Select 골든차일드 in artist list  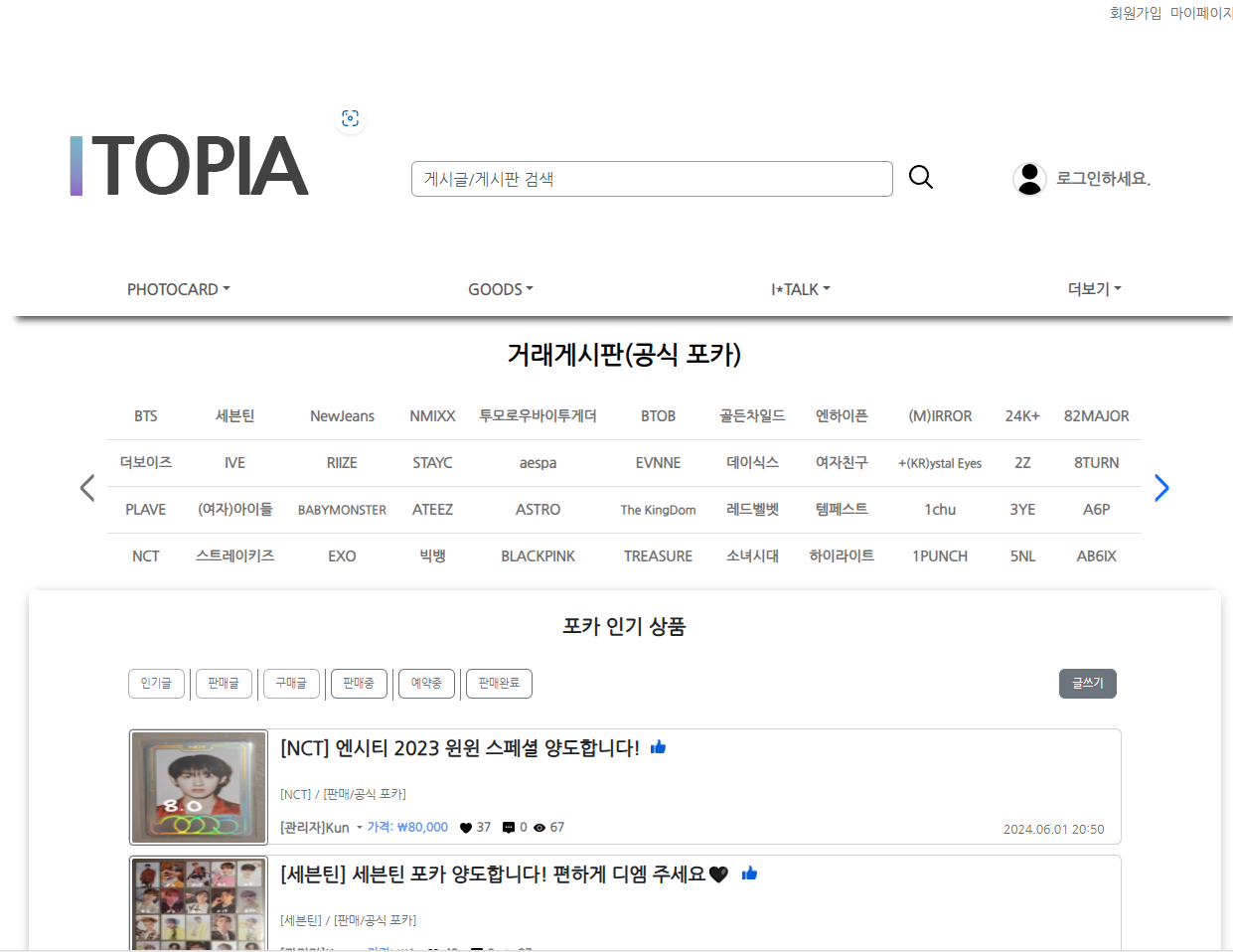point(752,416)
